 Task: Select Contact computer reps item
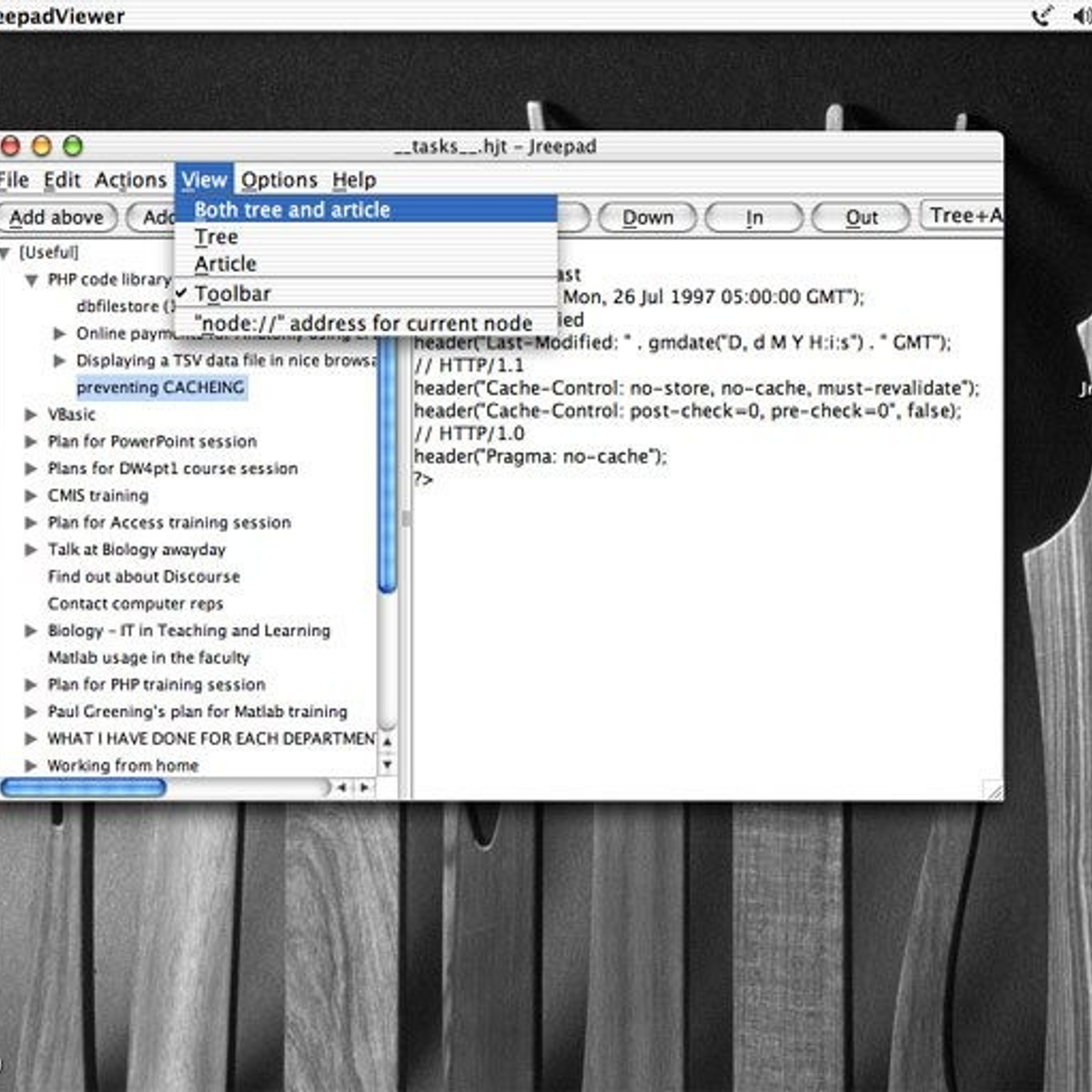pos(136,603)
